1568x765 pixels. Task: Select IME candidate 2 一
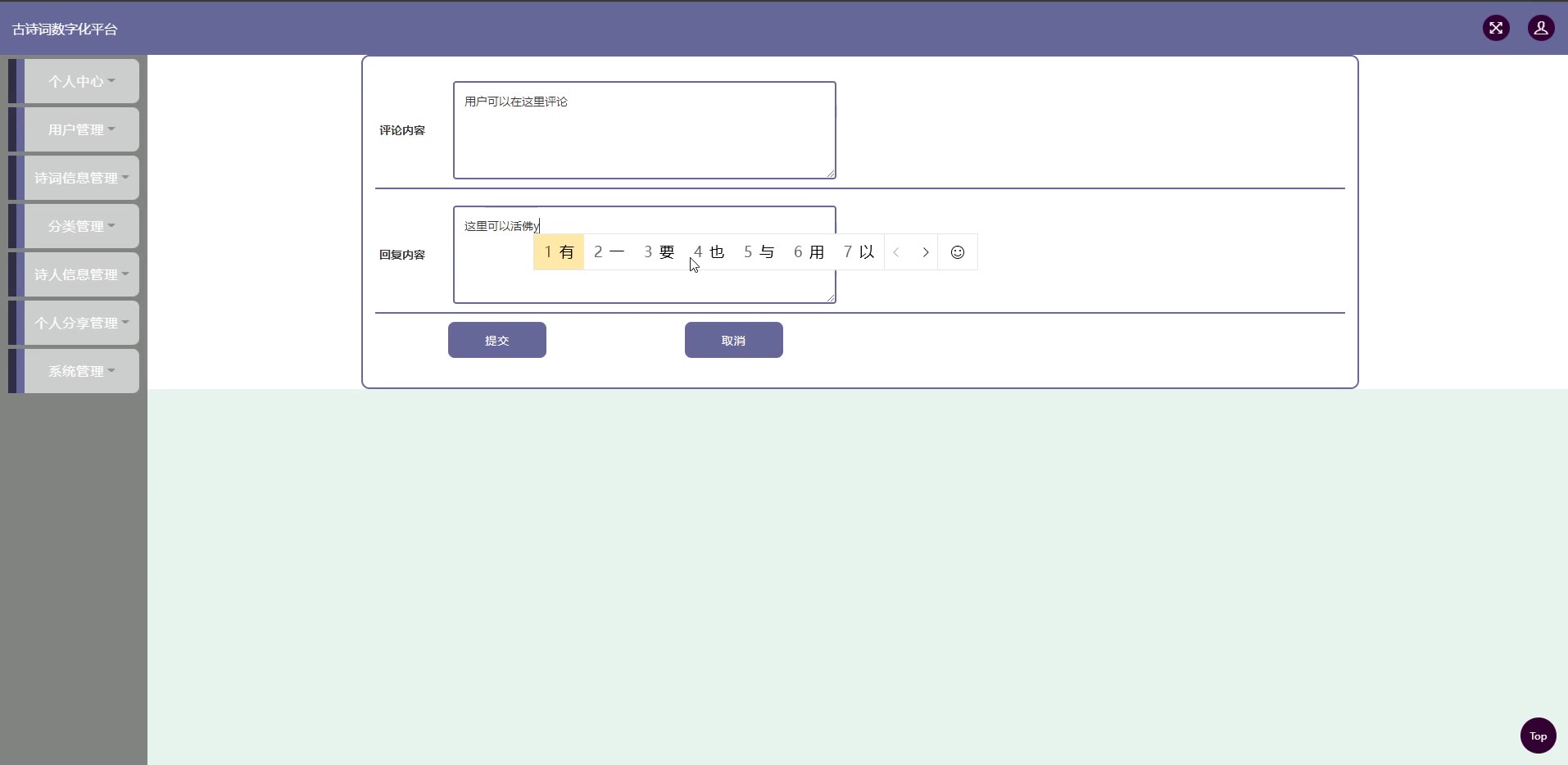610,252
